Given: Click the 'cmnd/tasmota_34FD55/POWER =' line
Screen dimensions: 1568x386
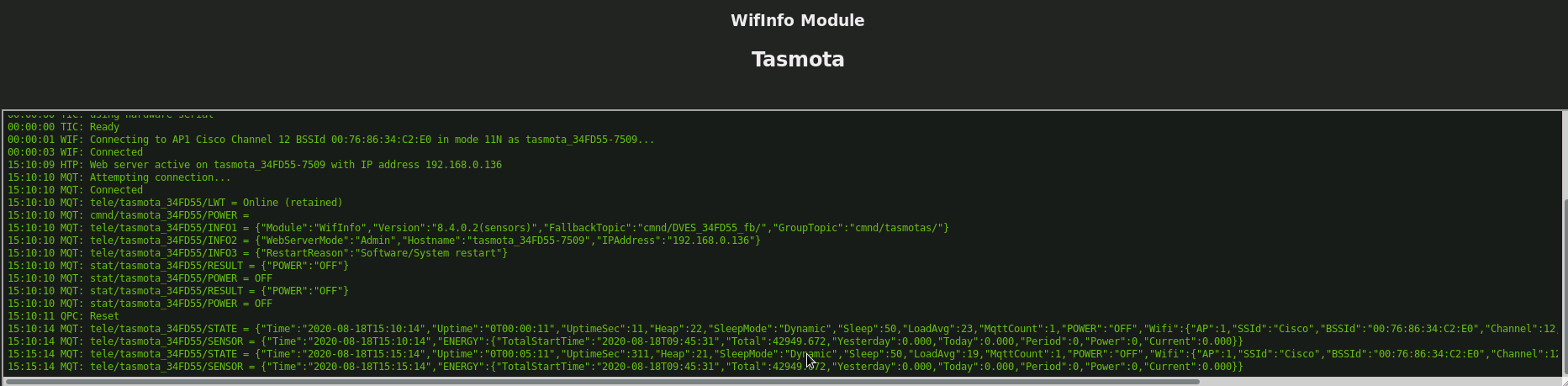Looking at the screenshot, I should point(129,215).
